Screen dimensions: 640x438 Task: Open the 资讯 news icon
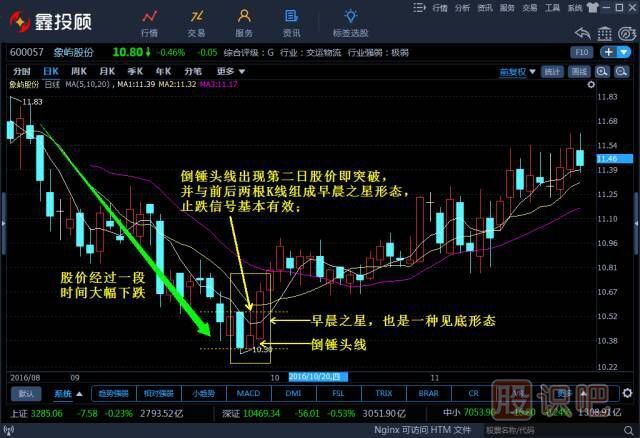(292, 21)
